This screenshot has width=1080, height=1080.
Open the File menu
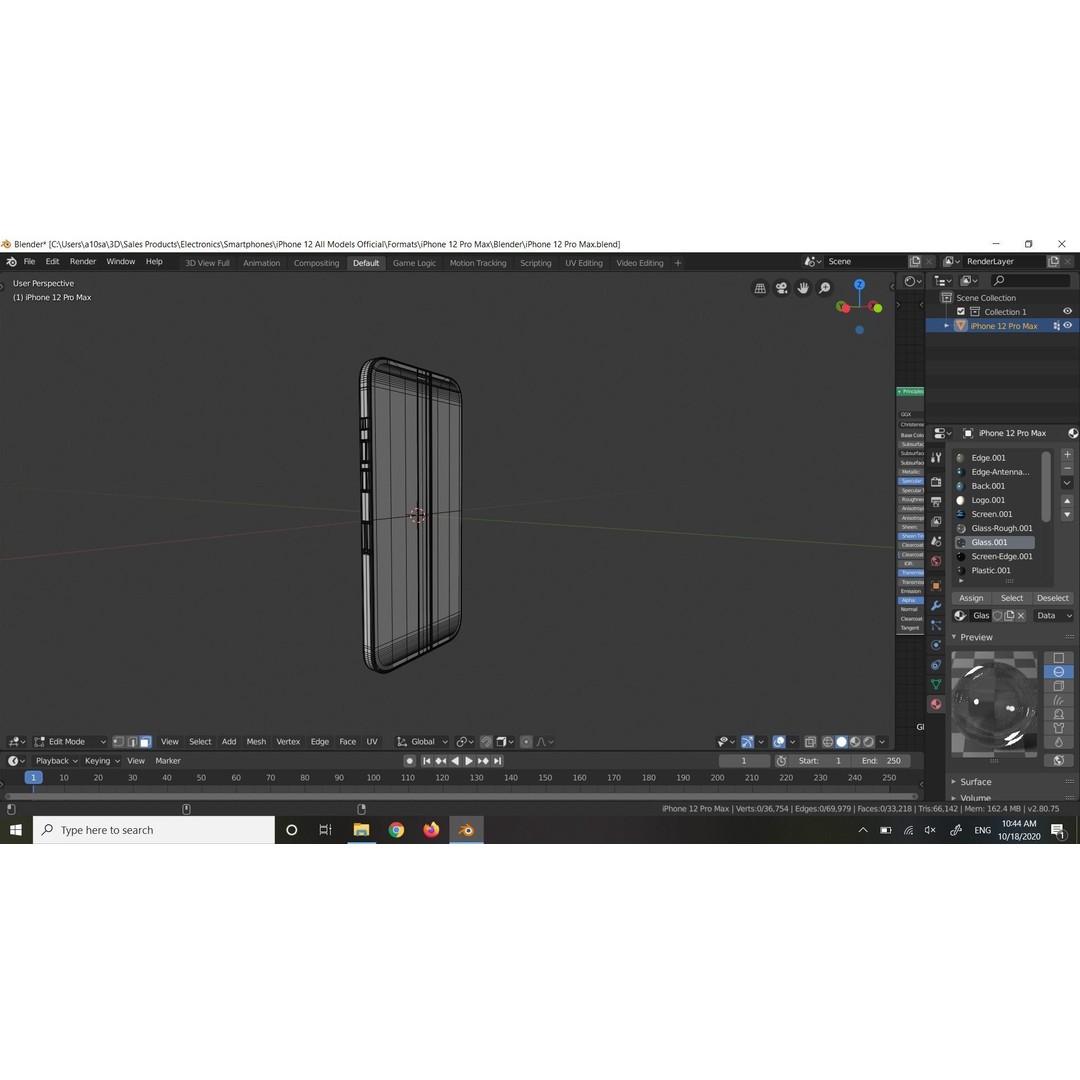point(30,262)
